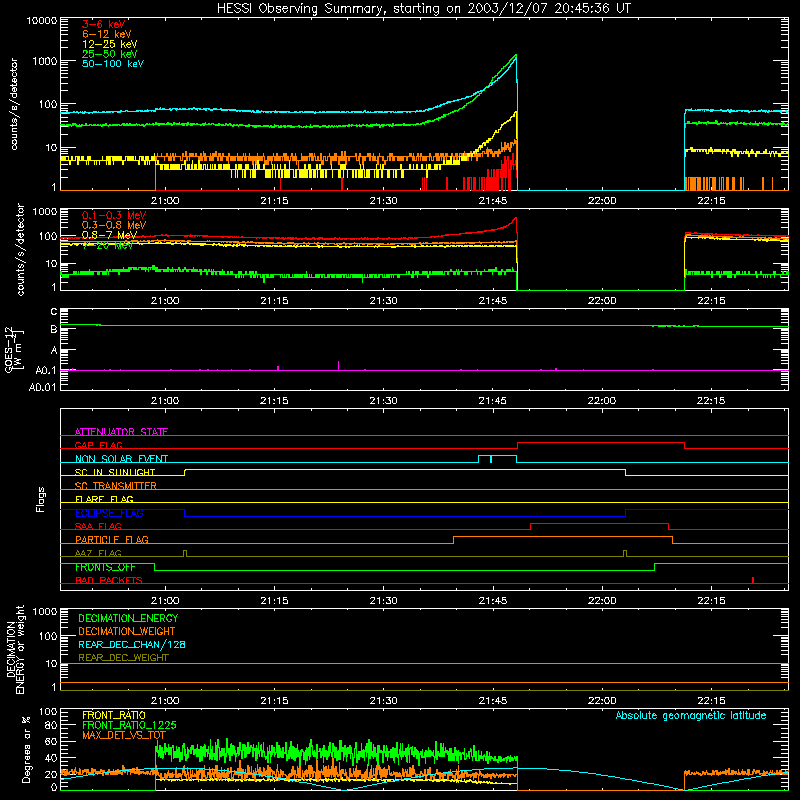Click the 10000 tick on the top panel

click(x=41, y=20)
